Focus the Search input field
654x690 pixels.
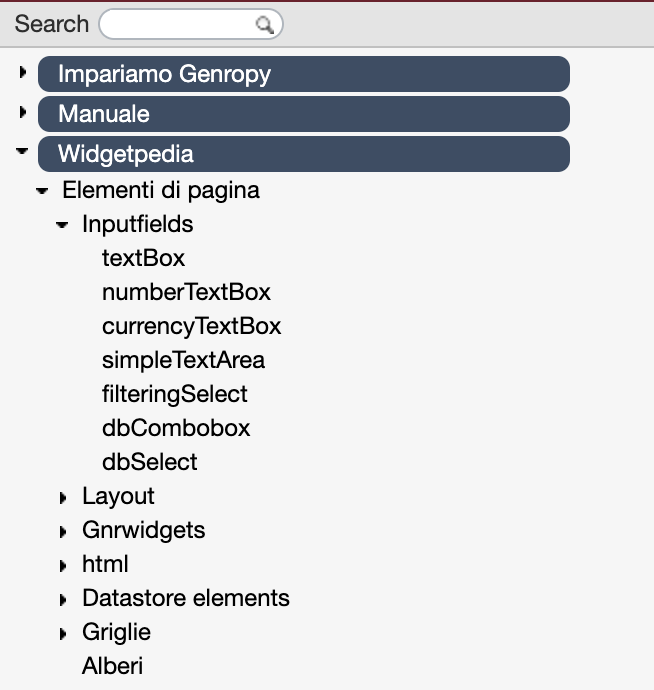pos(191,24)
